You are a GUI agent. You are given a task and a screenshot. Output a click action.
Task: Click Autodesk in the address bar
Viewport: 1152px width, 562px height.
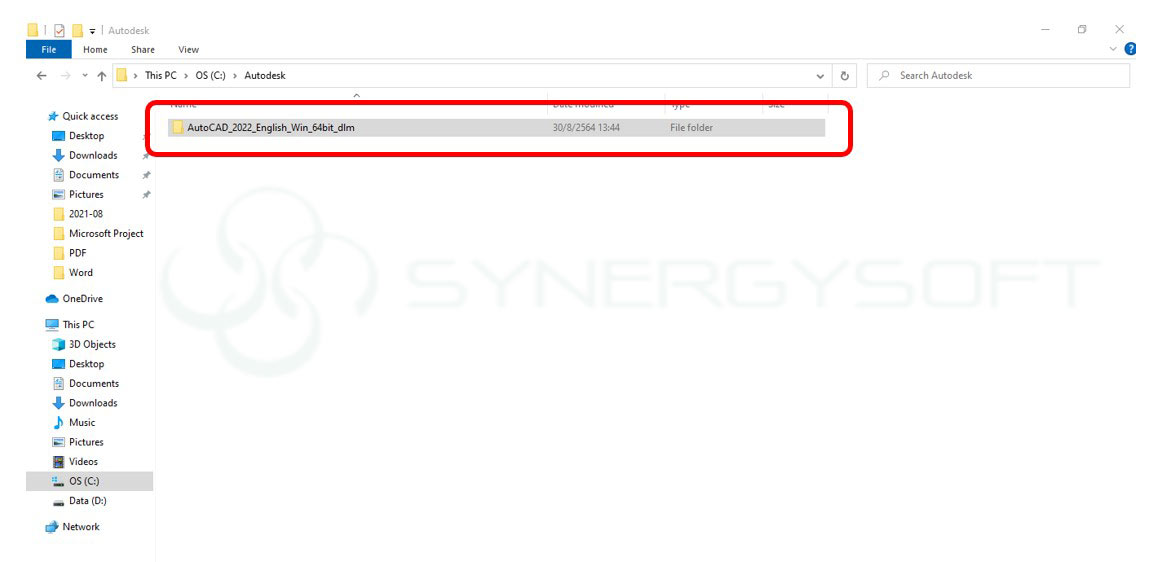[x=264, y=76]
